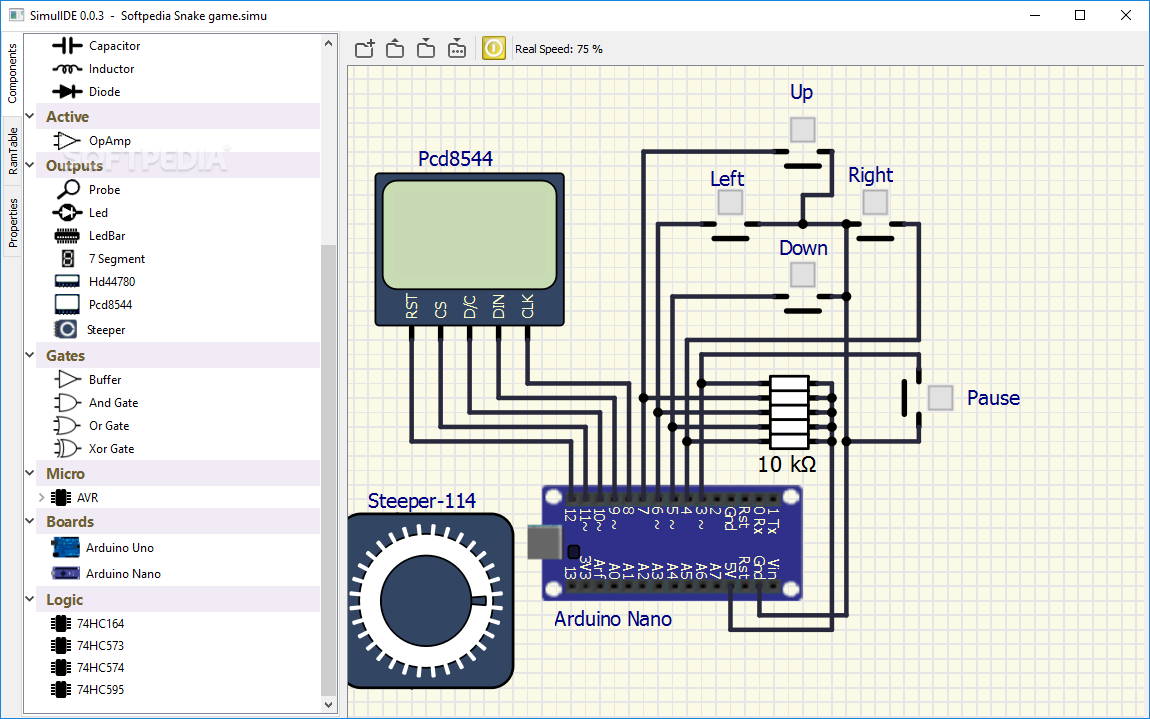Image resolution: width=1150 pixels, height=719 pixels.
Task: Open the RamTable side tab
Action: coord(12,150)
